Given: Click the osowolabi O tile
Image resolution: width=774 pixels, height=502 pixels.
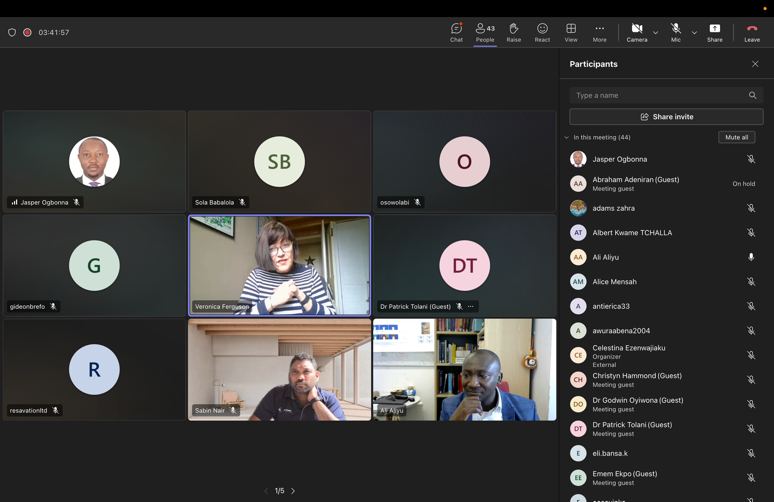Looking at the screenshot, I should pos(464,161).
